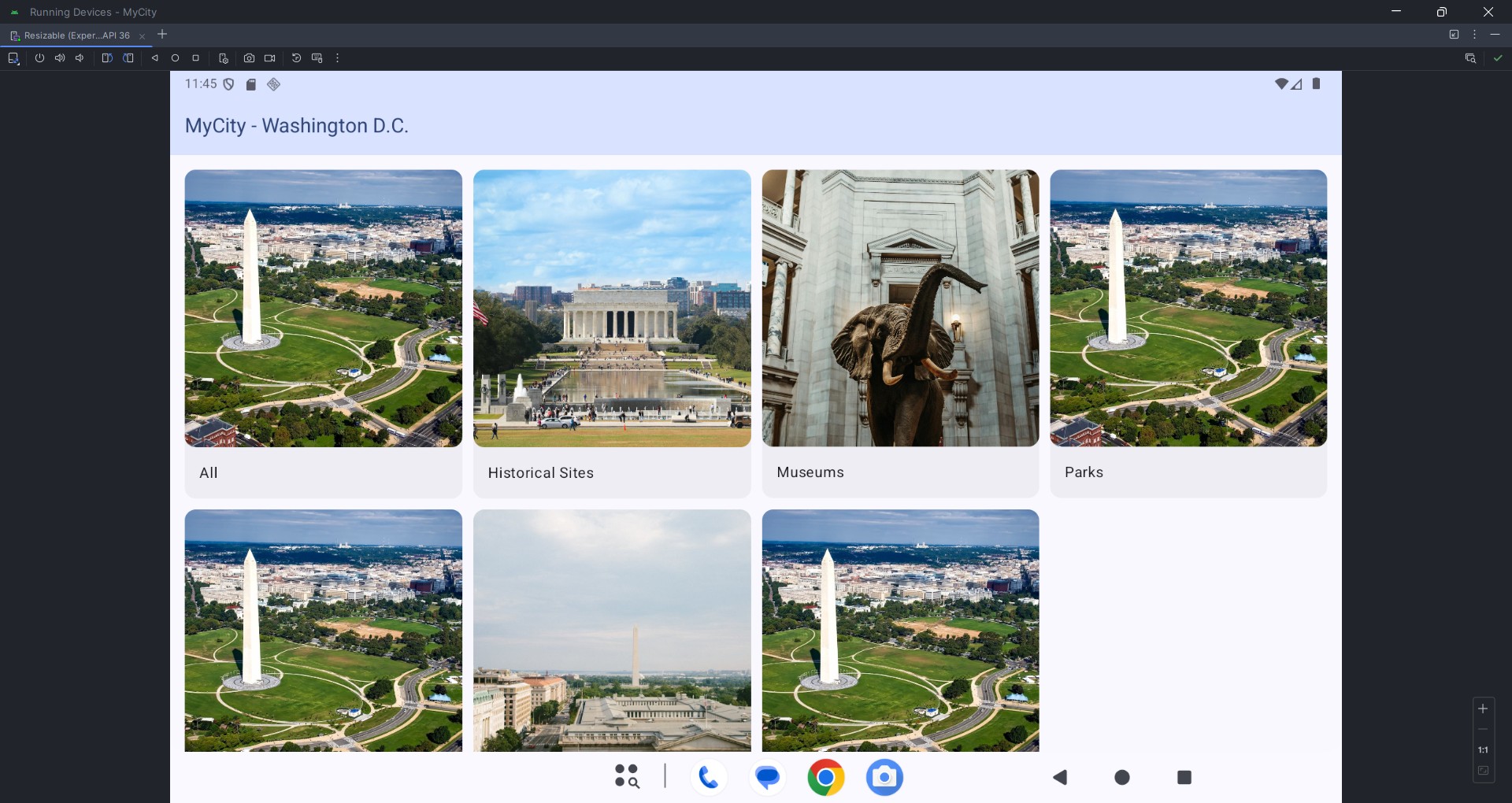Open Chrome on the emulator
Screen dimensions: 1512x803
826,777
